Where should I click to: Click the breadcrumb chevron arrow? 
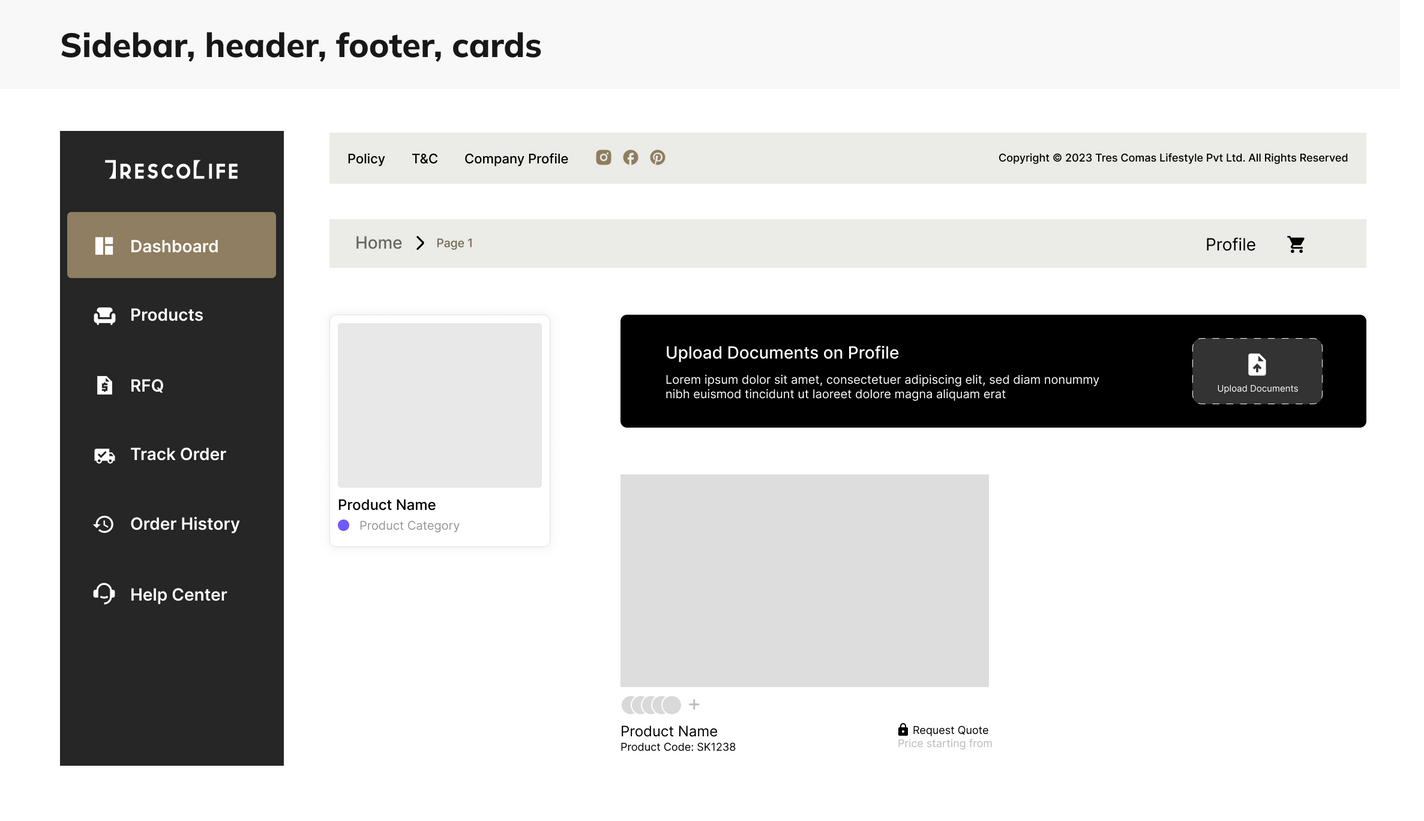(420, 243)
